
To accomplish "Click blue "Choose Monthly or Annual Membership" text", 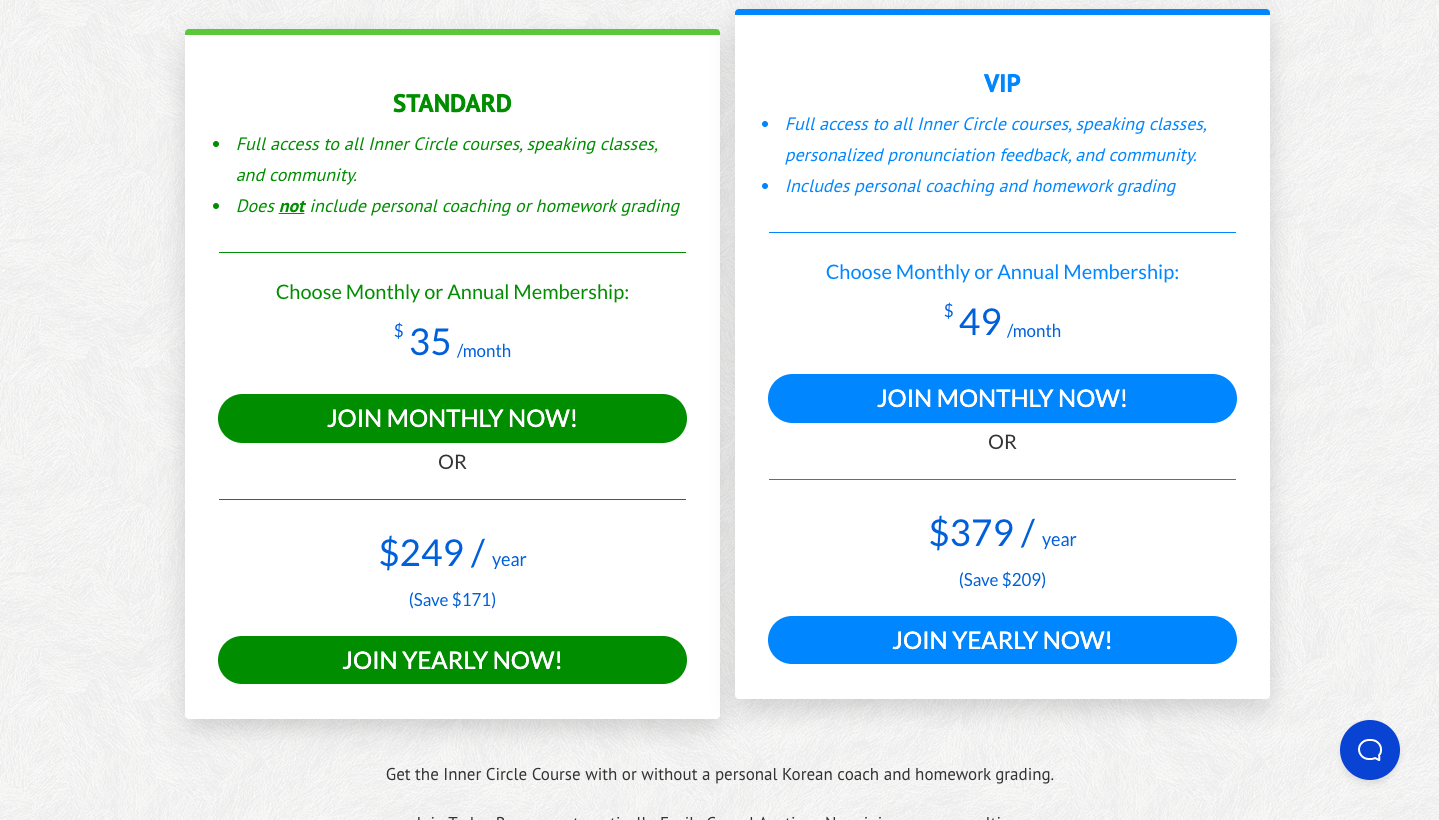I will click(x=1002, y=272).
